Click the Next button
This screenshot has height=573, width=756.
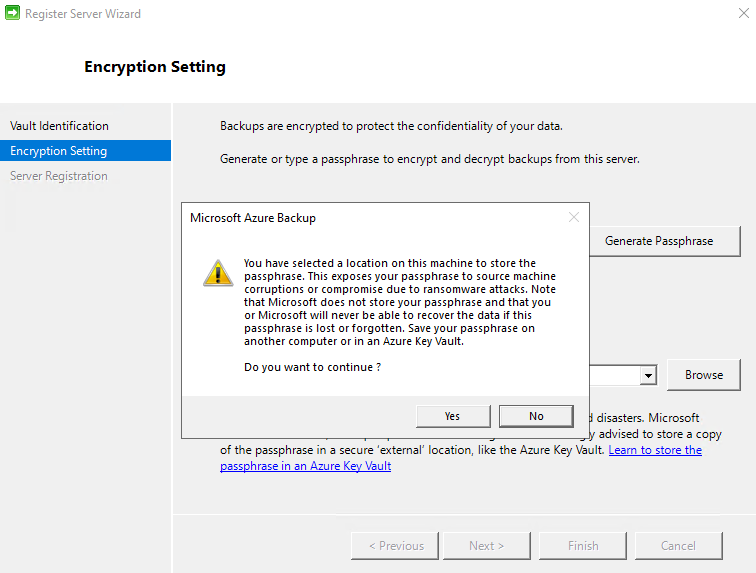tap(486, 546)
